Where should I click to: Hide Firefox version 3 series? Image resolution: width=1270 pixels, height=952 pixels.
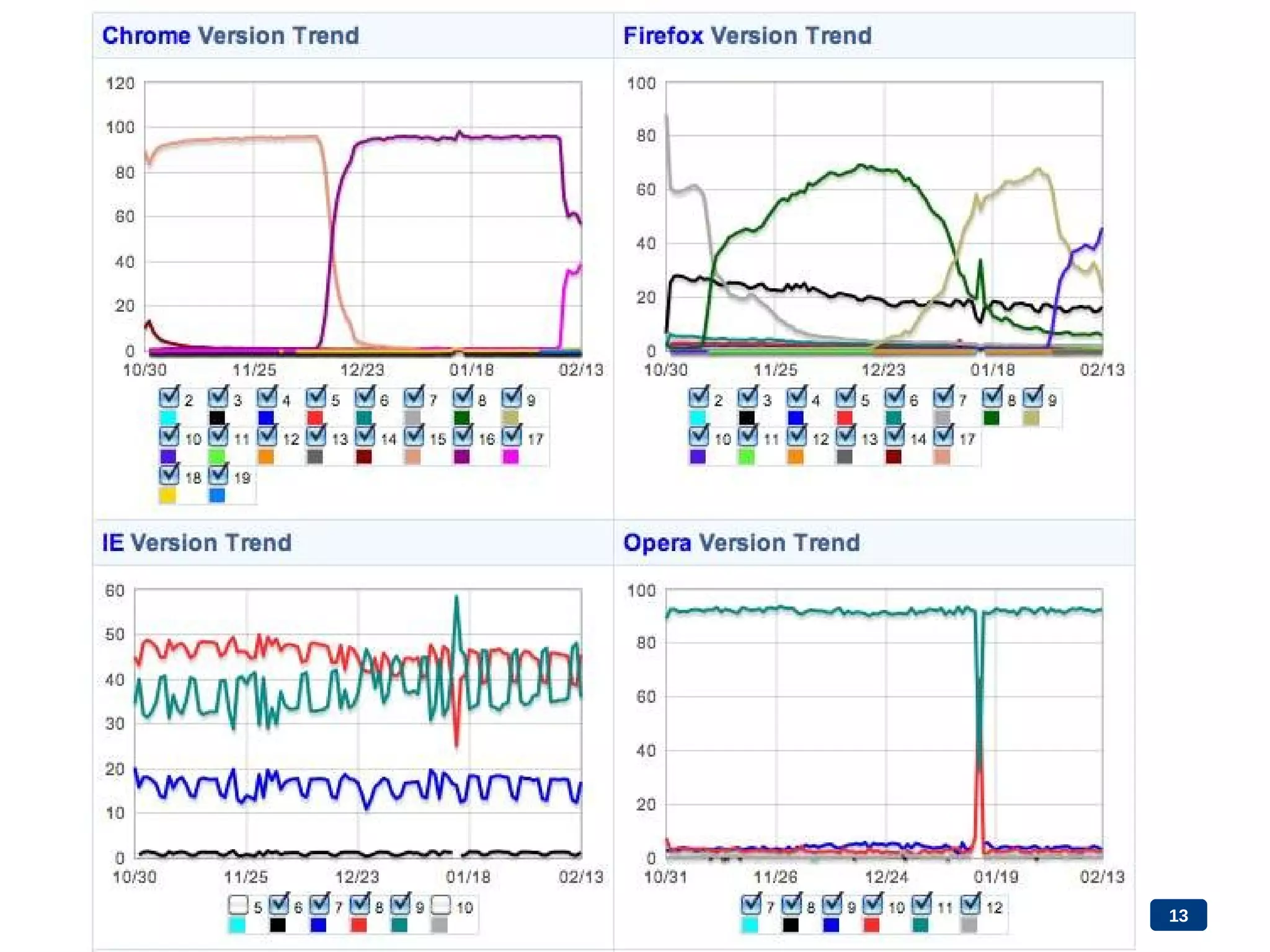747,397
